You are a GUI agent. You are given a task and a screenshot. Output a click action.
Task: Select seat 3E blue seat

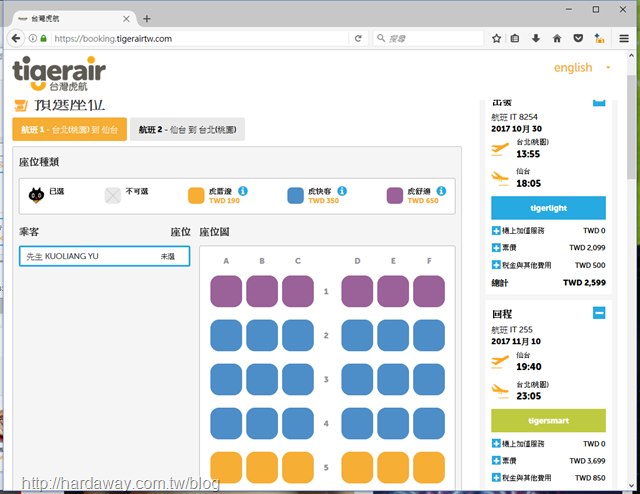click(x=393, y=379)
